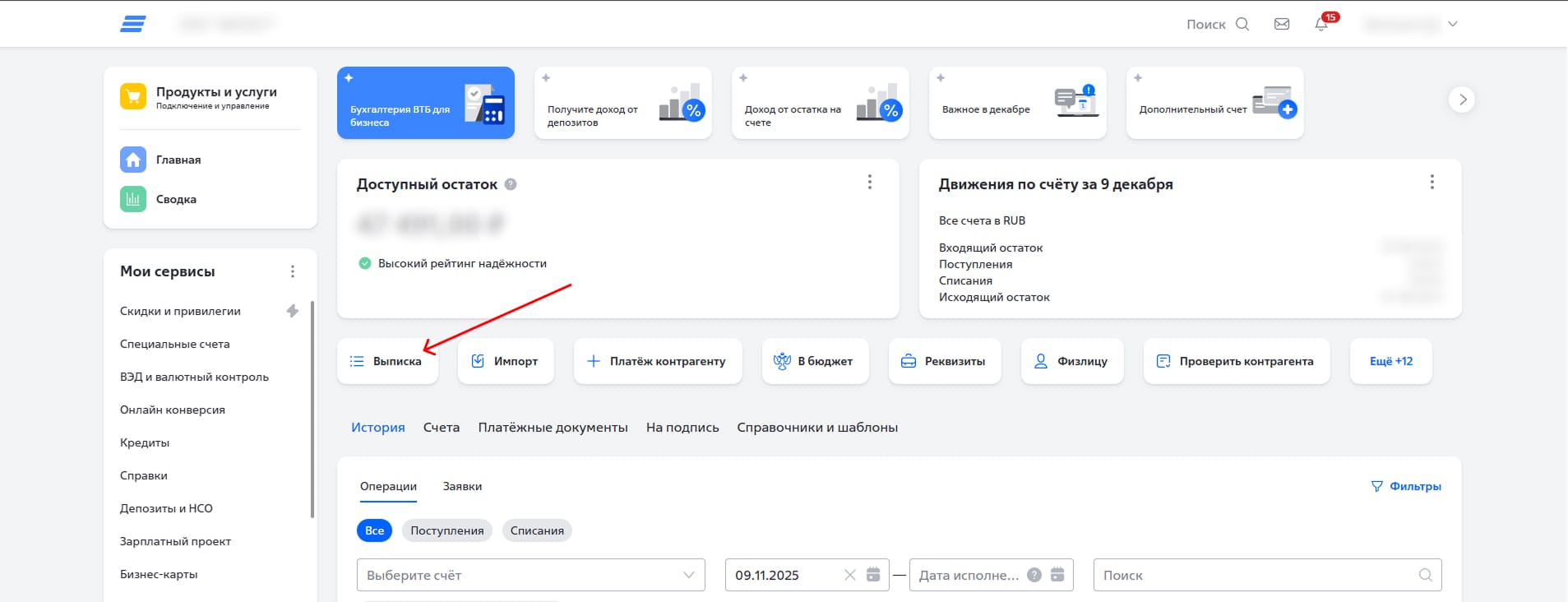1568x602 pixels.
Task: Expand the user profile menu chevron
Action: [1453, 24]
